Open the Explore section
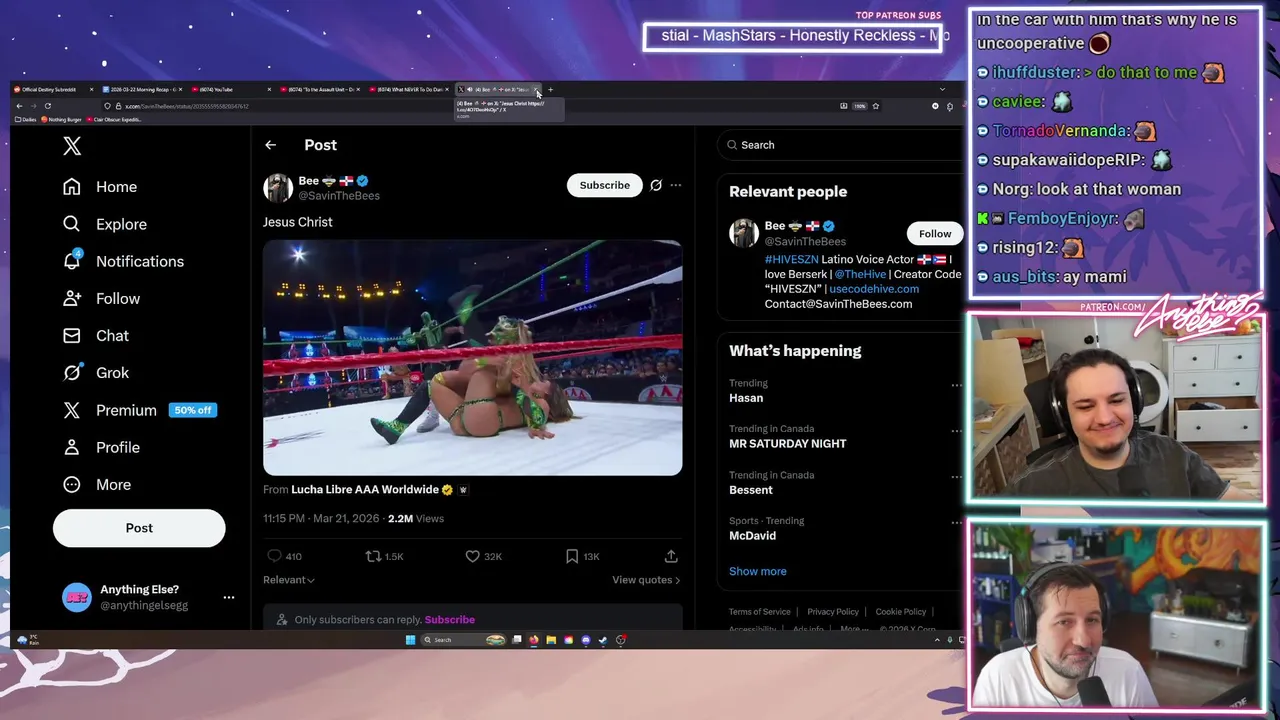1280x720 pixels. (x=104, y=224)
